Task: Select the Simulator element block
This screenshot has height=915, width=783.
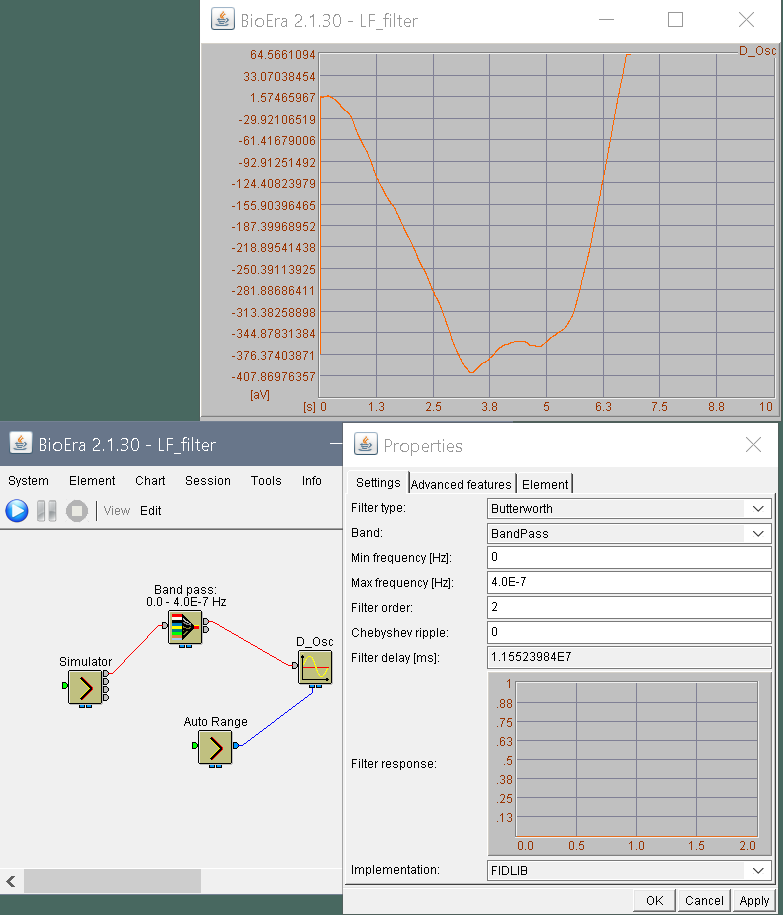Action: (85, 688)
